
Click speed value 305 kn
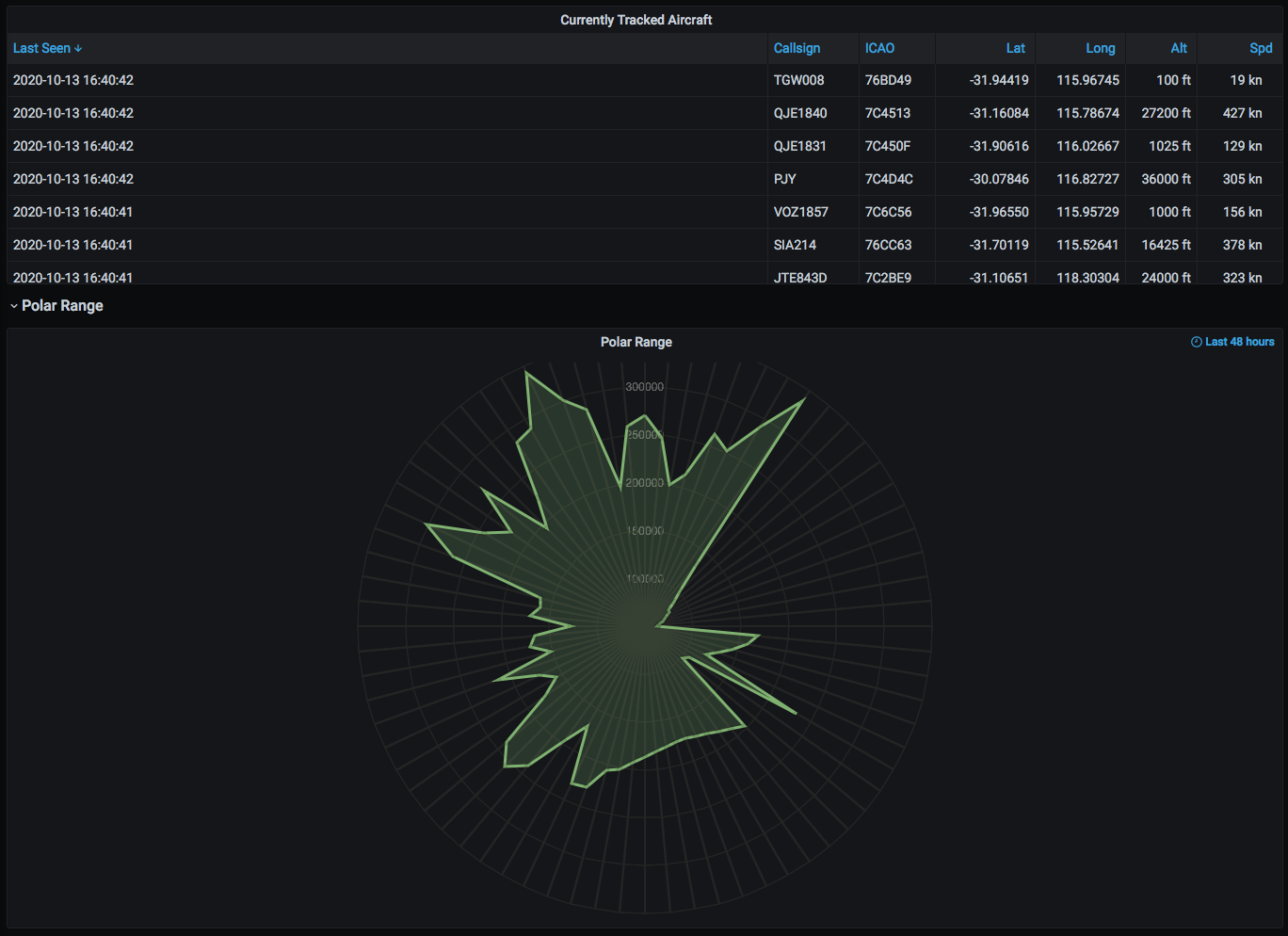[1242, 179]
